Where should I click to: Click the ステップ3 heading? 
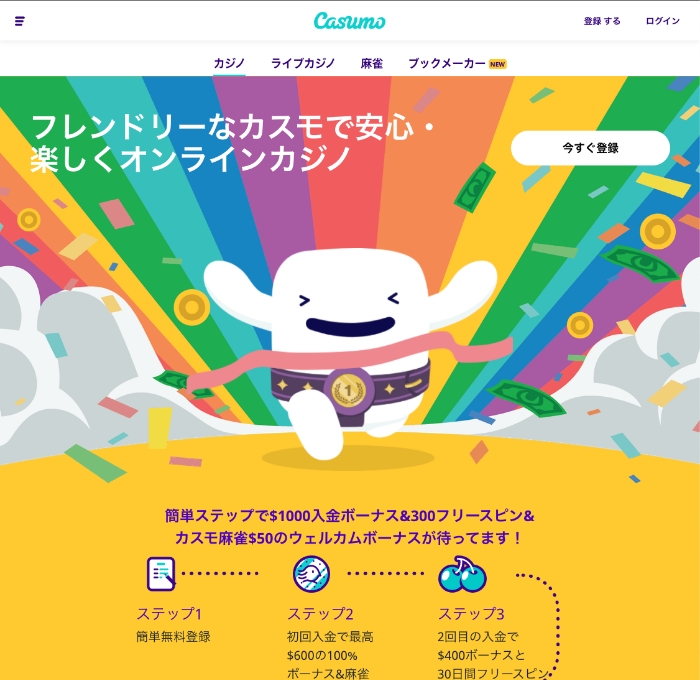471,614
